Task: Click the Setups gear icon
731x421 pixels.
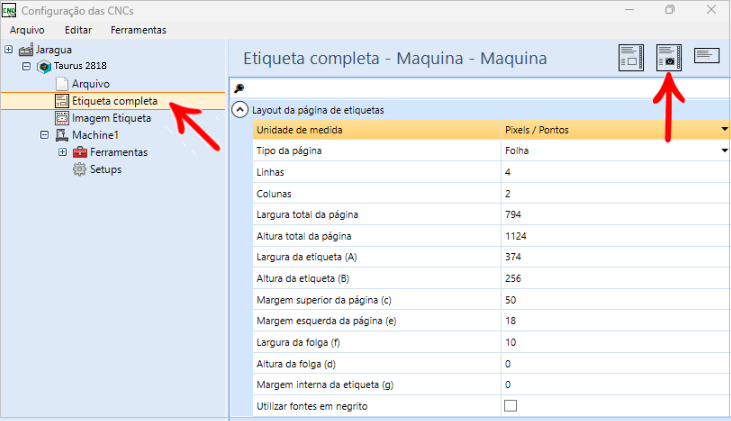Action: click(80, 169)
